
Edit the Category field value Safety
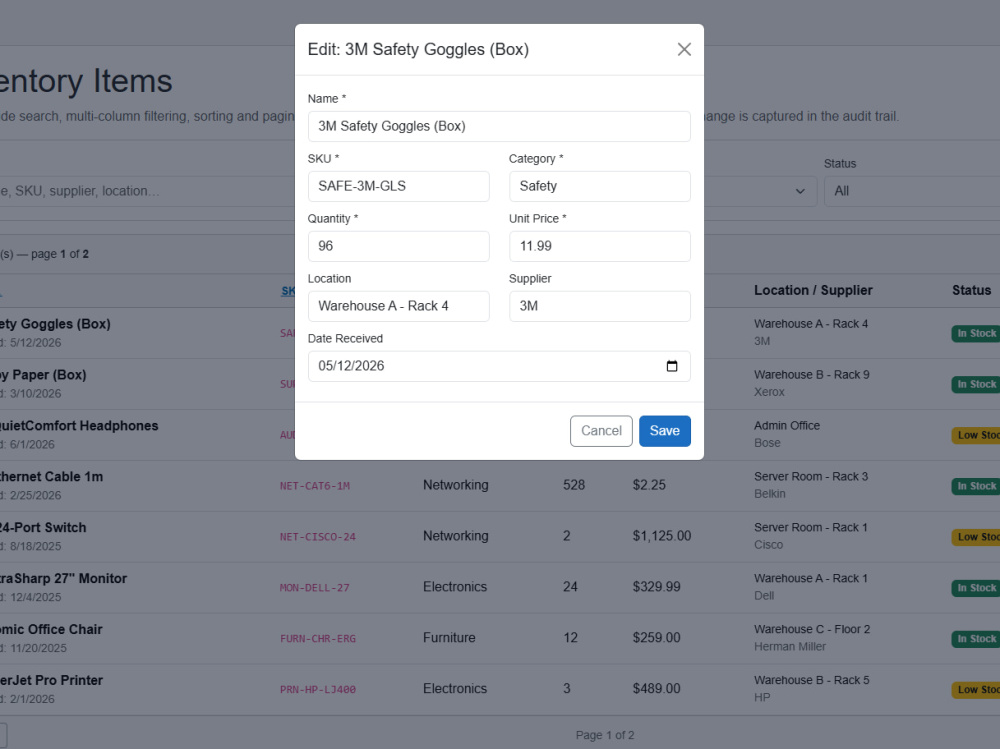599,186
